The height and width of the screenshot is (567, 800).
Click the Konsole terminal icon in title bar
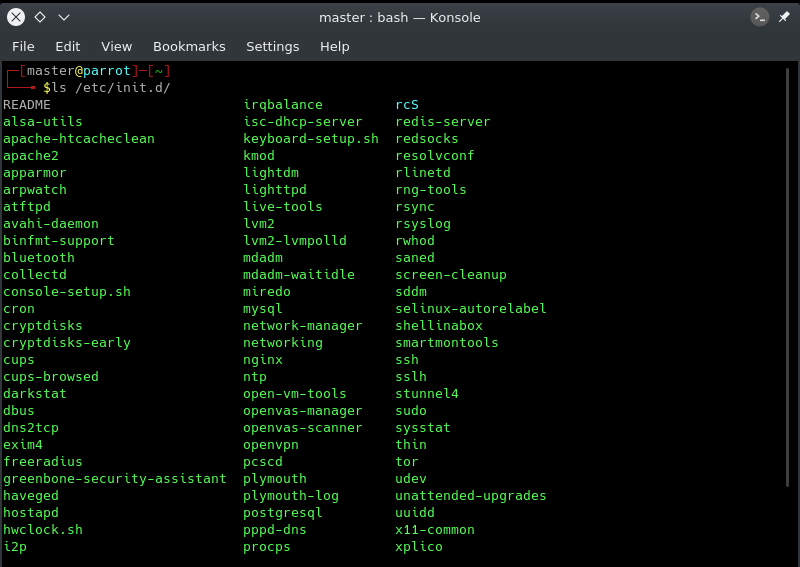pos(760,17)
